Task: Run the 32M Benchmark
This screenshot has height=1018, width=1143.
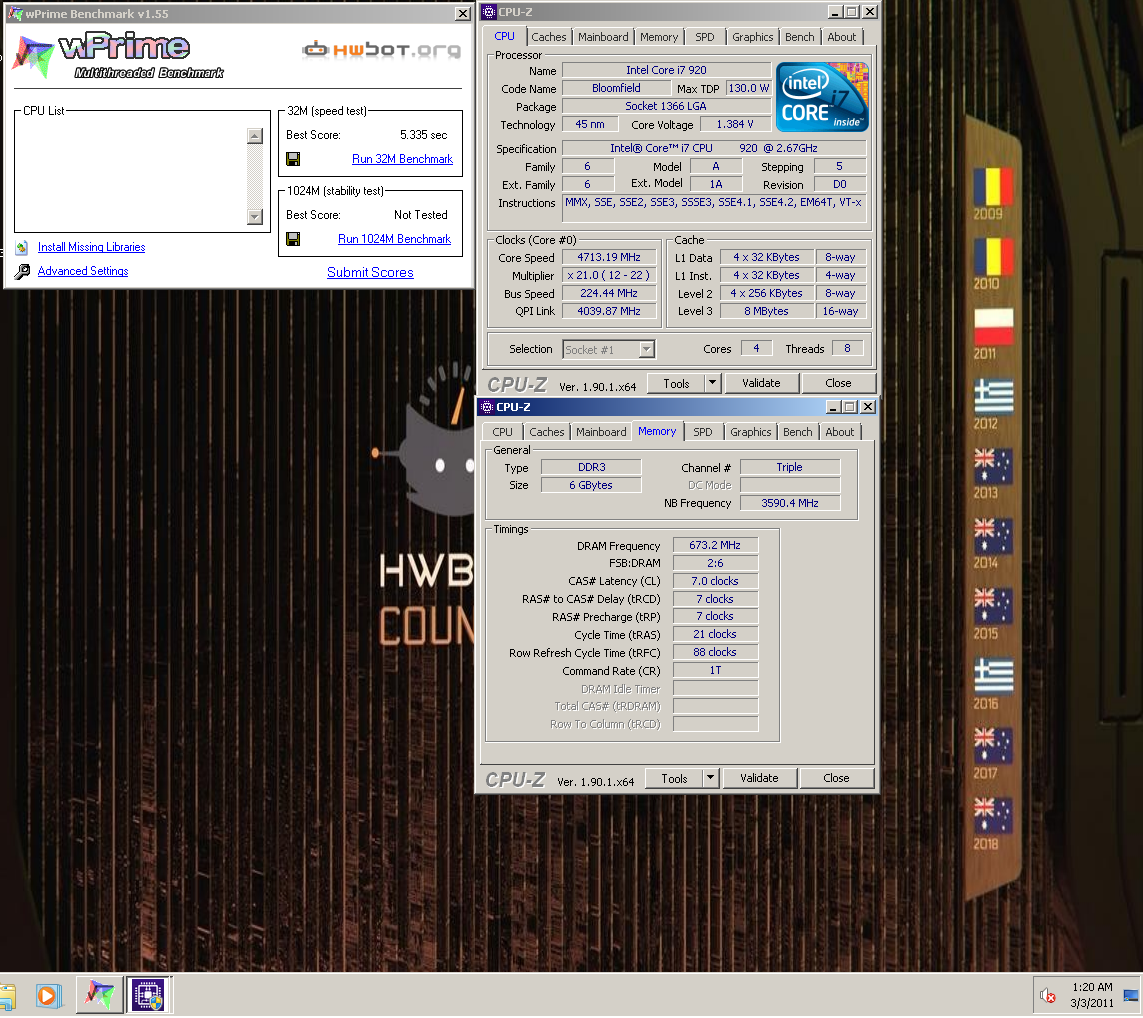Action: (402, 159)
